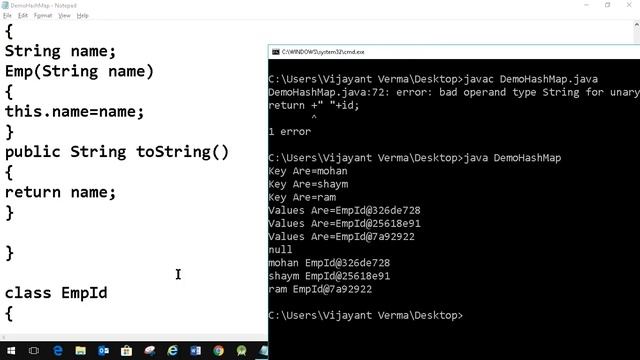Click 'Key Are=shaym' in console output
Image resolution: width=640 pixels, height=360 pixels.
point(308,184)
